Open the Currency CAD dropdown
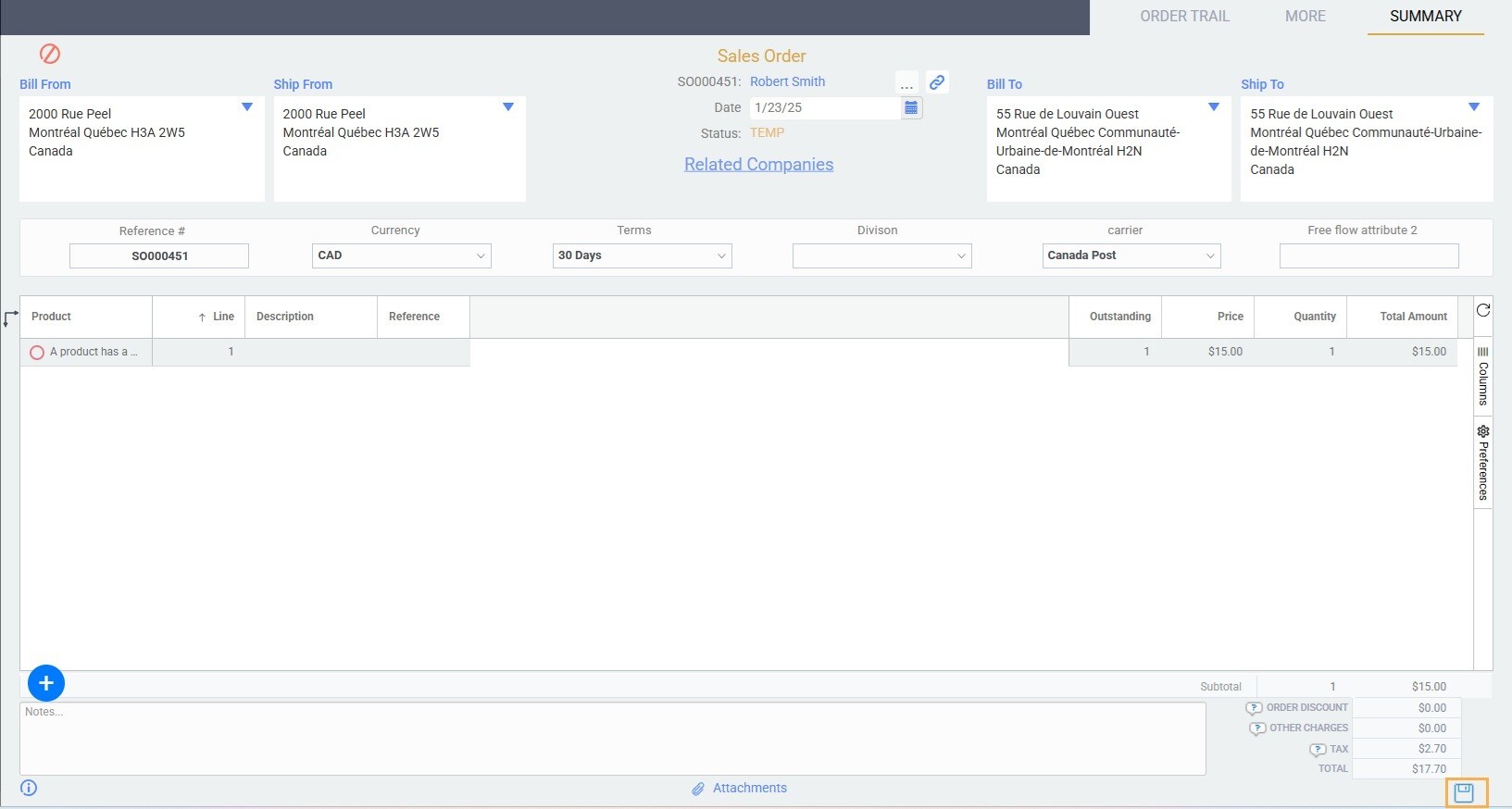 click(401, 255)
